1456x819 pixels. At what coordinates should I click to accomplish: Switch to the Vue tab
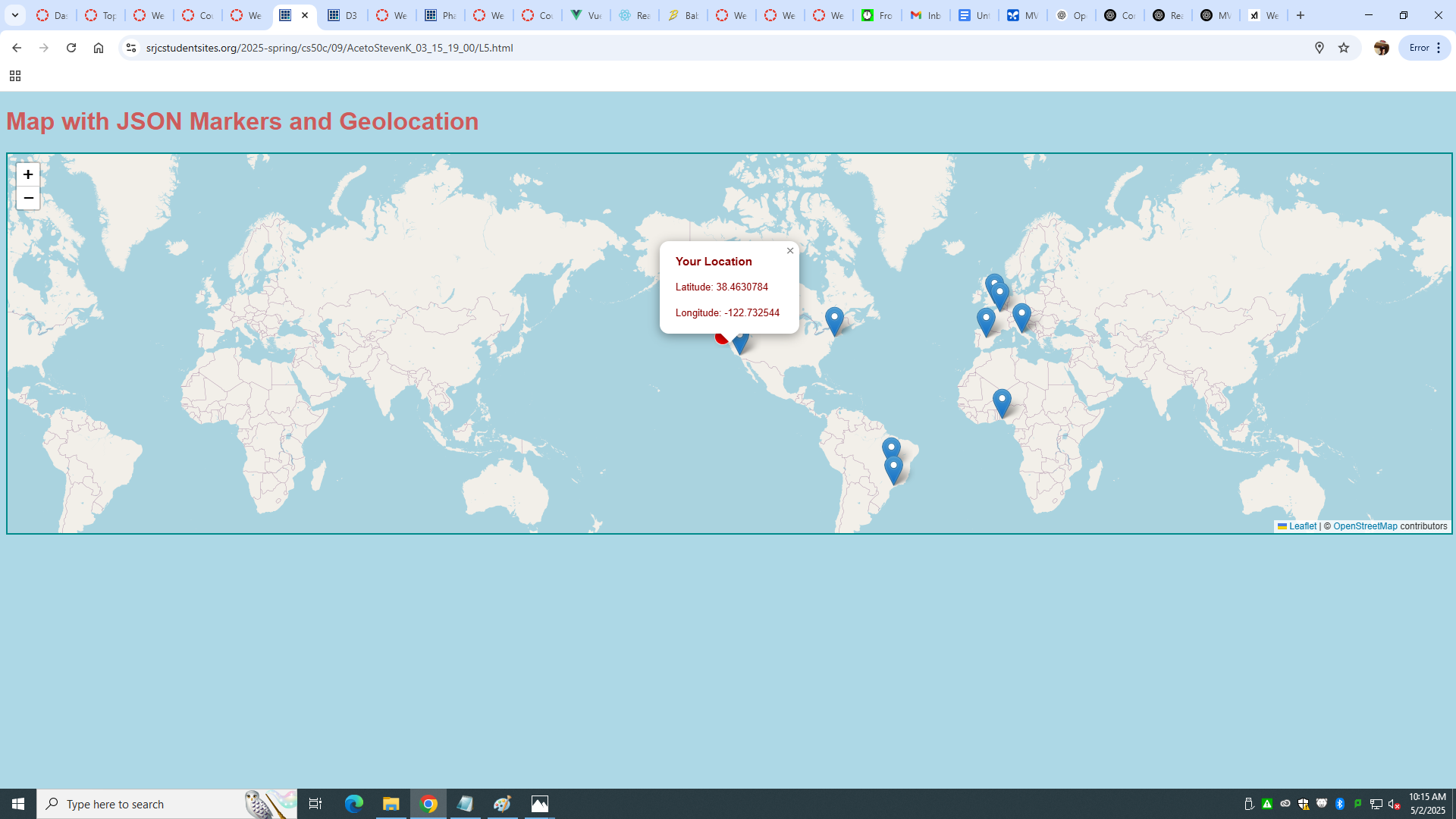(x=586, y=15)
